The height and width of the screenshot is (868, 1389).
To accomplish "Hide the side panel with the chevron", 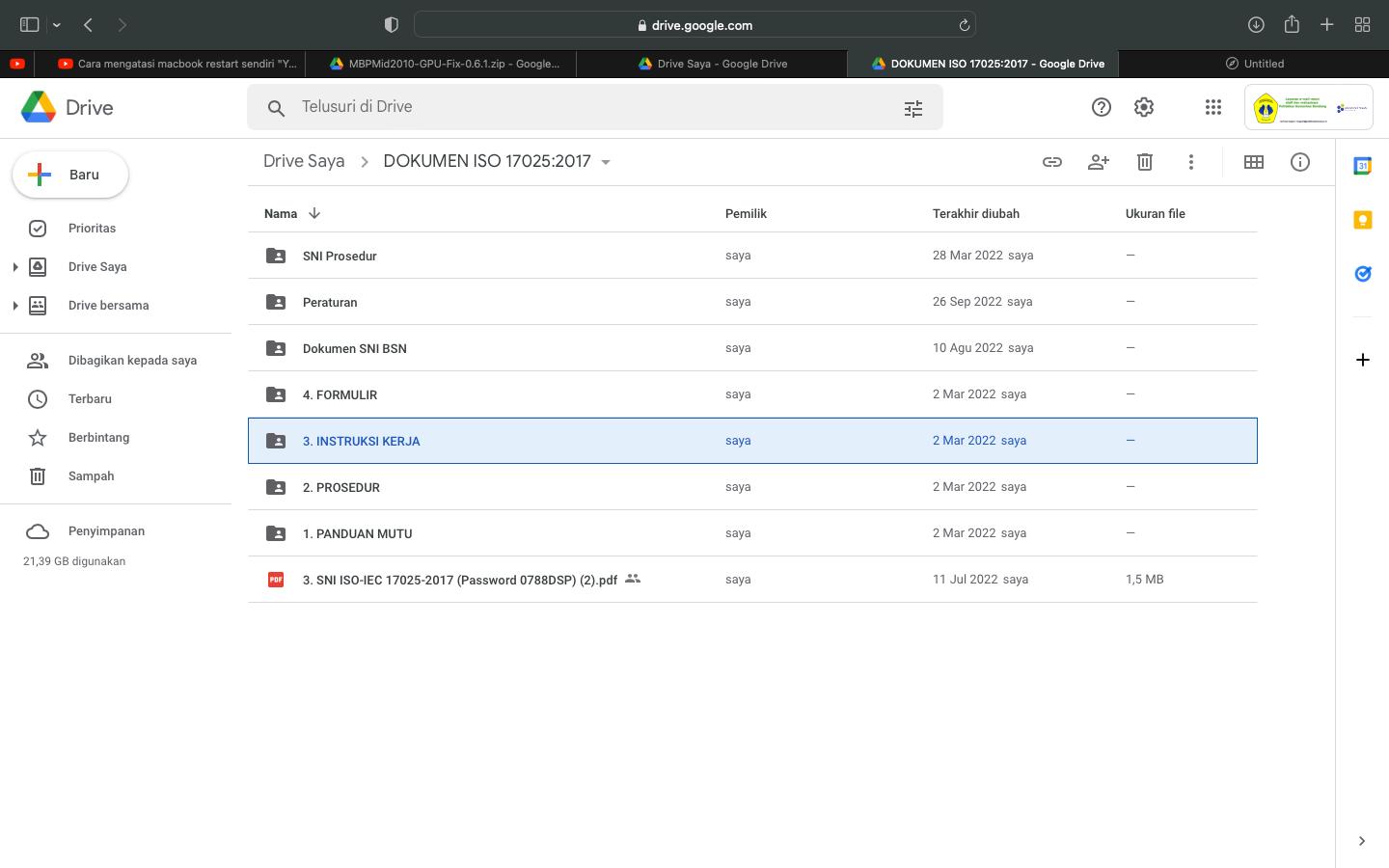I will pos(1362,841).
